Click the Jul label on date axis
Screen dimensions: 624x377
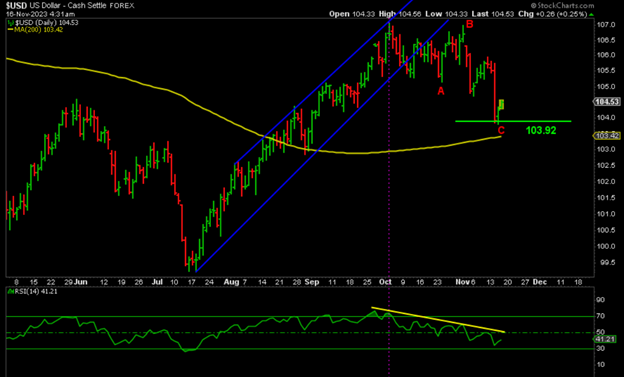158,282
